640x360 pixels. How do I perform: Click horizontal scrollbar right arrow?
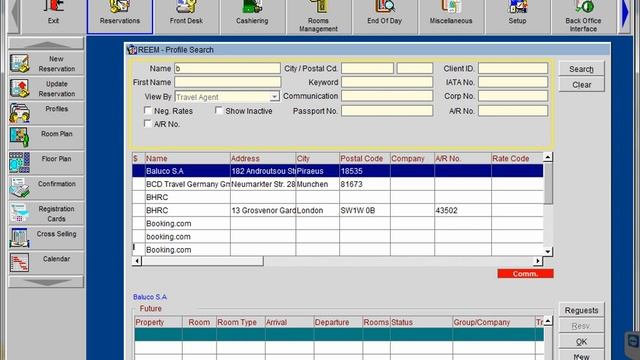tap(538, 261)
